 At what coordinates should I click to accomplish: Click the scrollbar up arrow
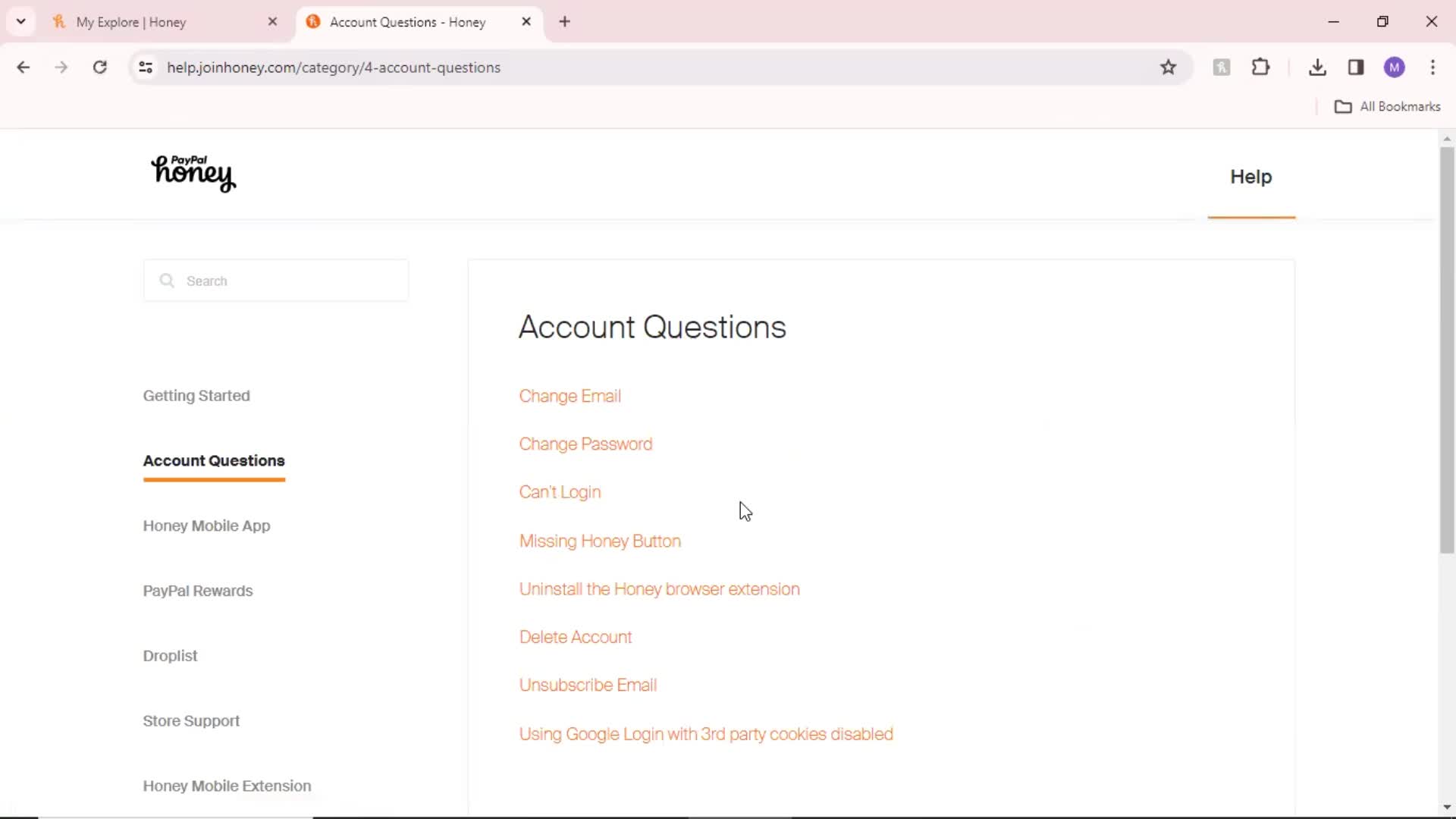pos(1447,139)
